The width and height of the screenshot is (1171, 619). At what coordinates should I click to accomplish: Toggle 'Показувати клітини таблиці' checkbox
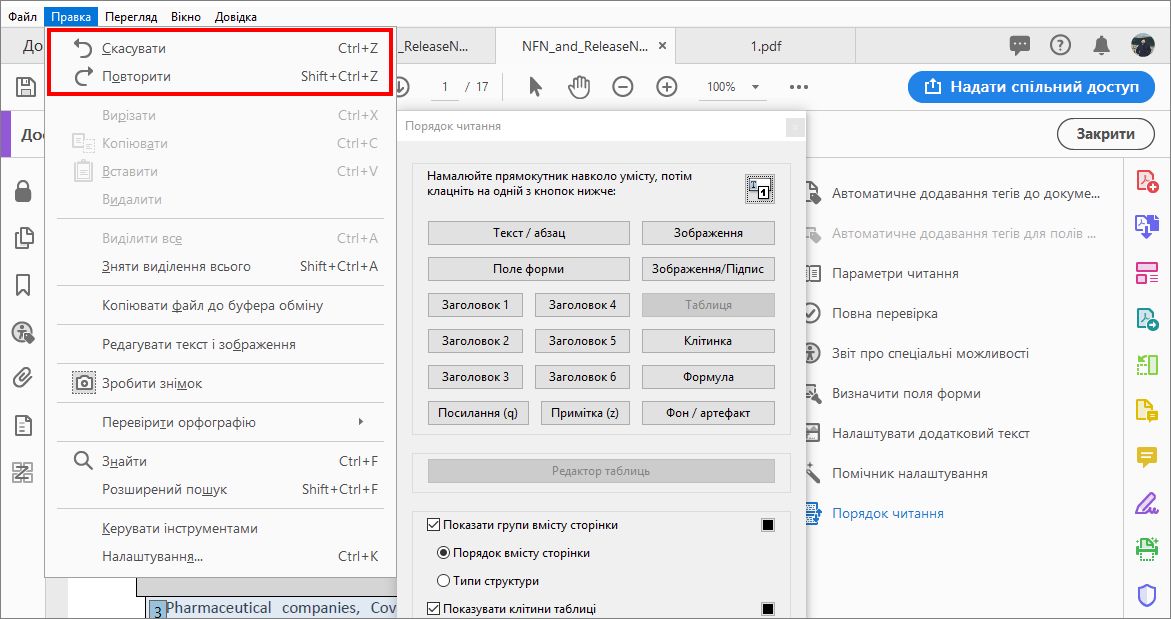(x=433, y=609)
